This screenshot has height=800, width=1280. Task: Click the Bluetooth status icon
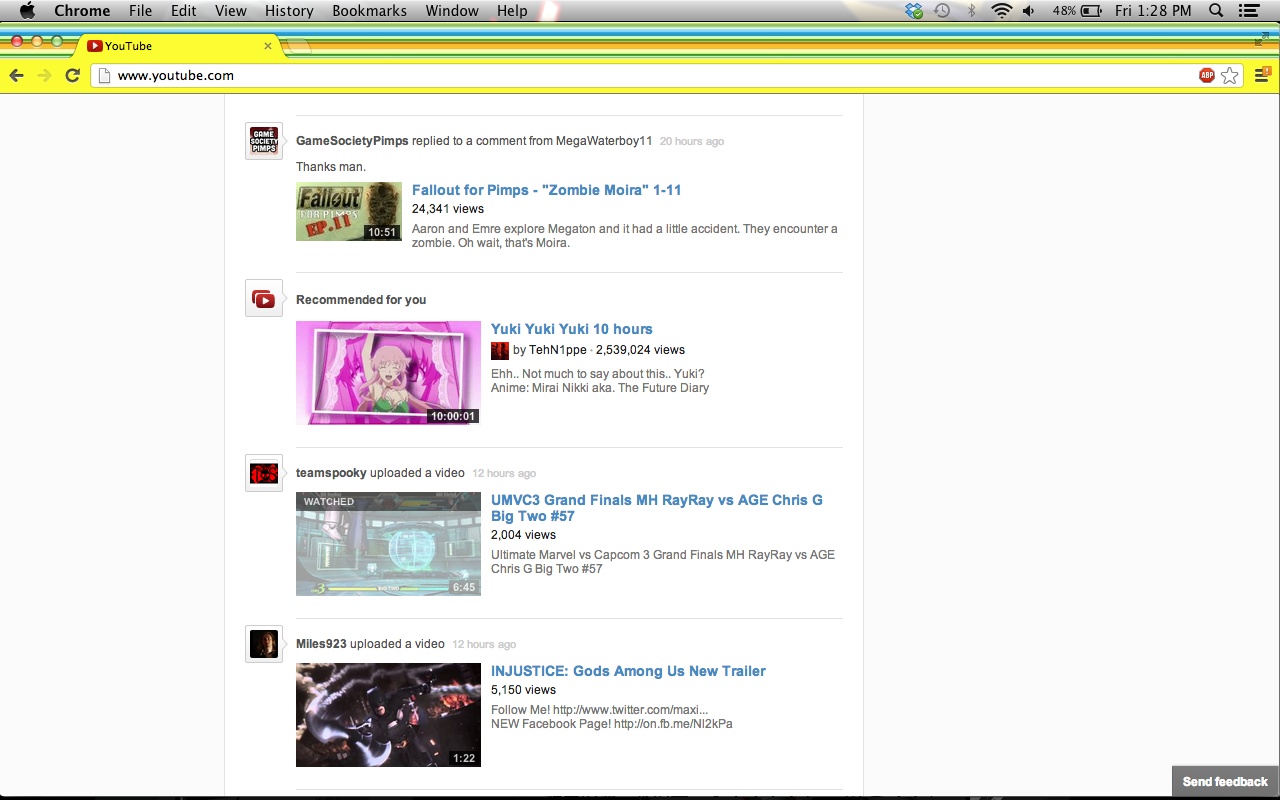(971, 11)
